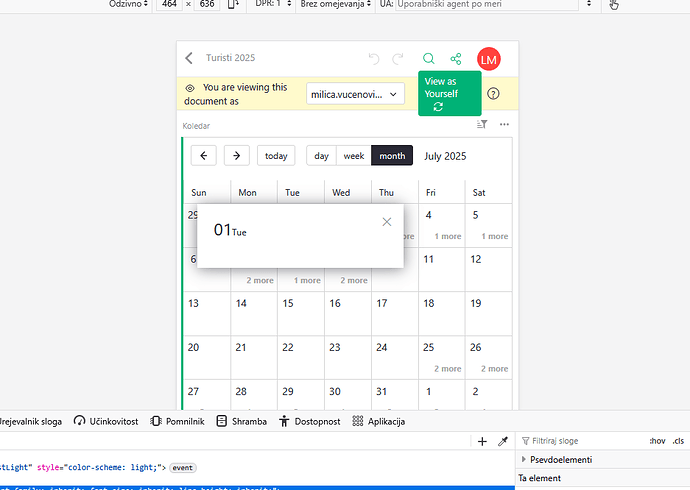The image size is (690, 490).
Task: Click the viewport height field 636
Action: 207,4
